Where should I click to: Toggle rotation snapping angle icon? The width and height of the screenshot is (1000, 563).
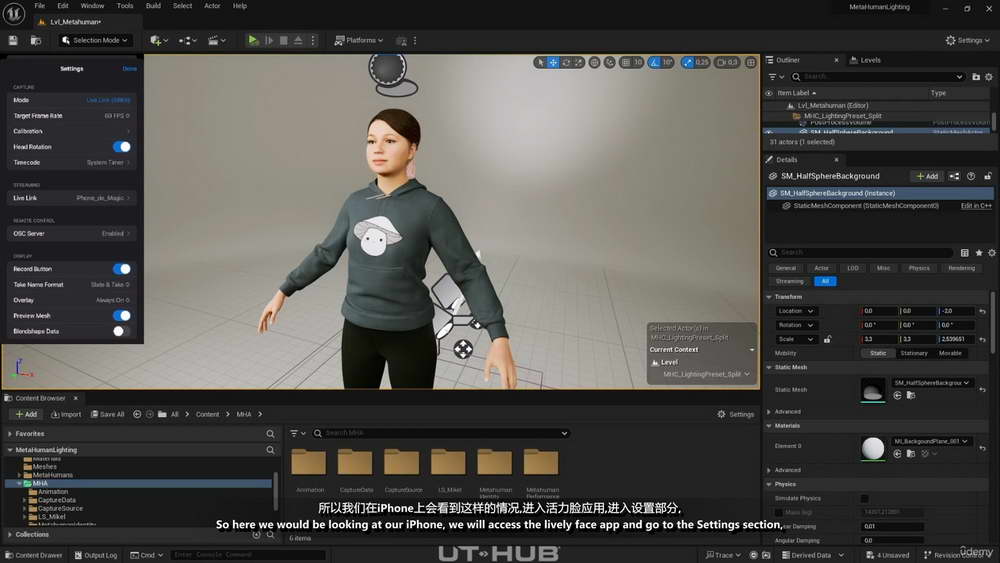(x=655, y=62)
